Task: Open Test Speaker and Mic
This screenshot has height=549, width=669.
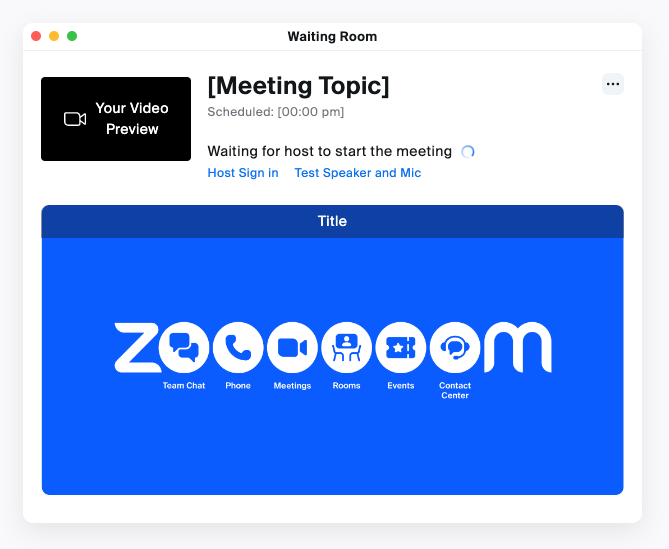Action: click(x=358, y=173)
